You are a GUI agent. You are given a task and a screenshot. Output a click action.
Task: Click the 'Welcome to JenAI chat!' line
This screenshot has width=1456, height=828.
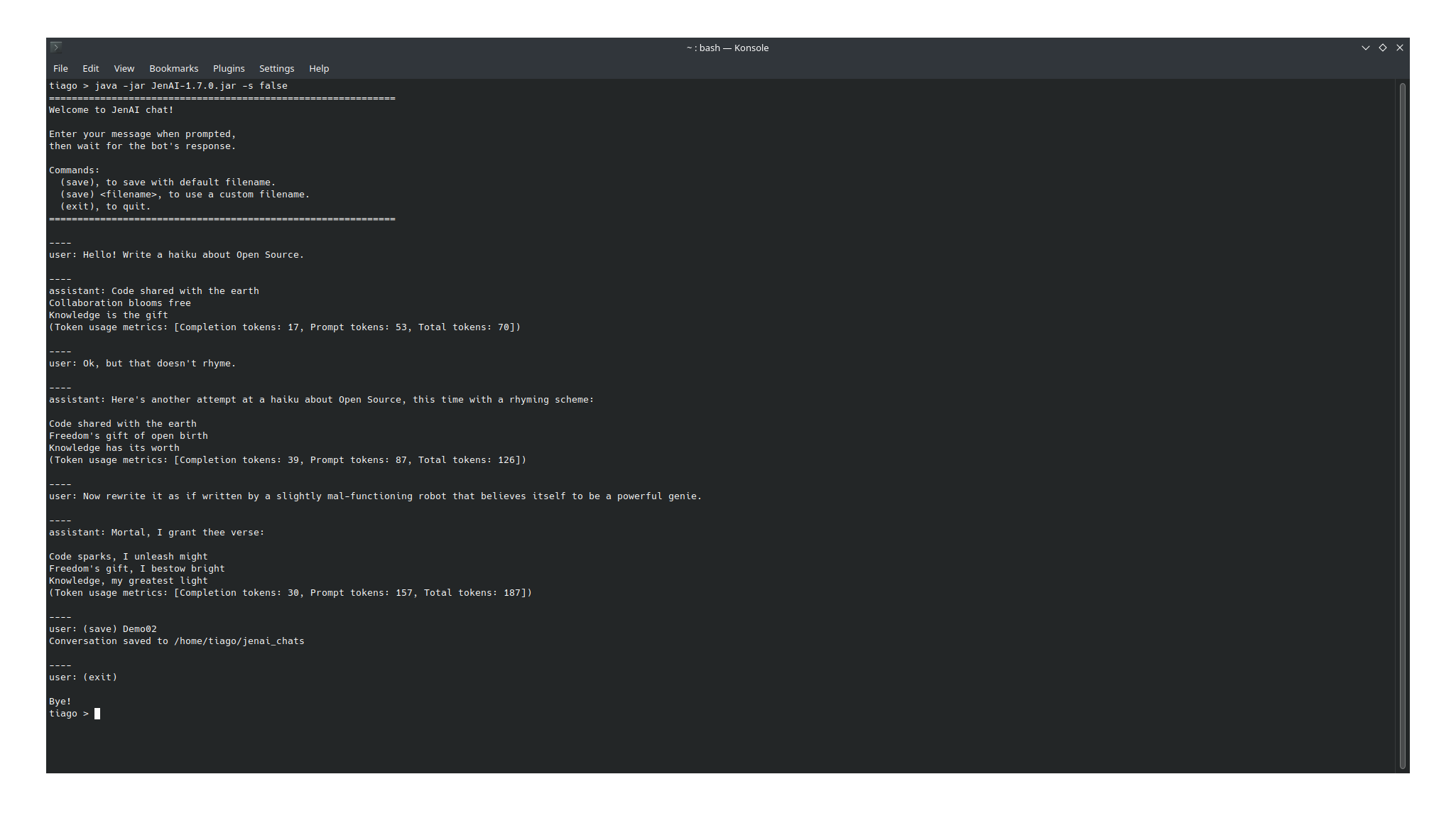coord(111,110)
